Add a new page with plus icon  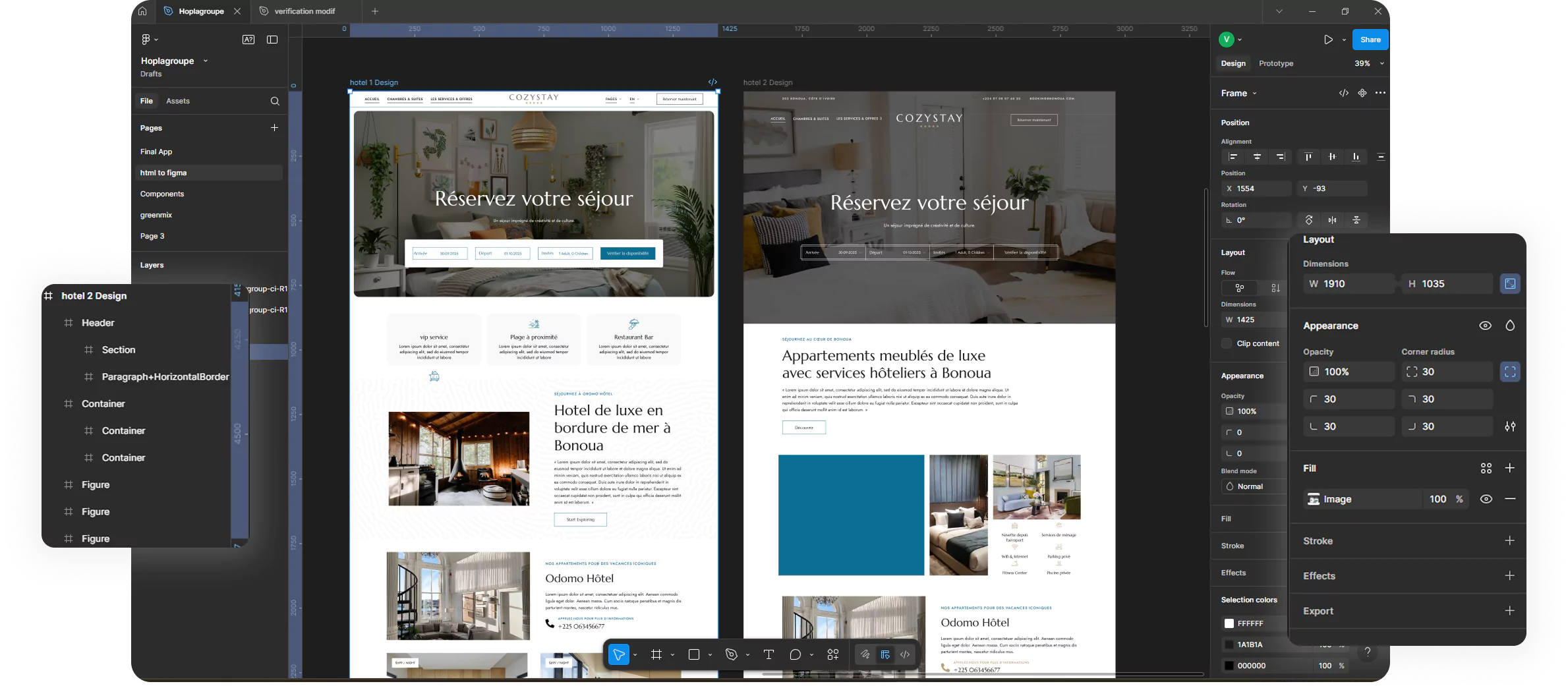tap(274, 128)
